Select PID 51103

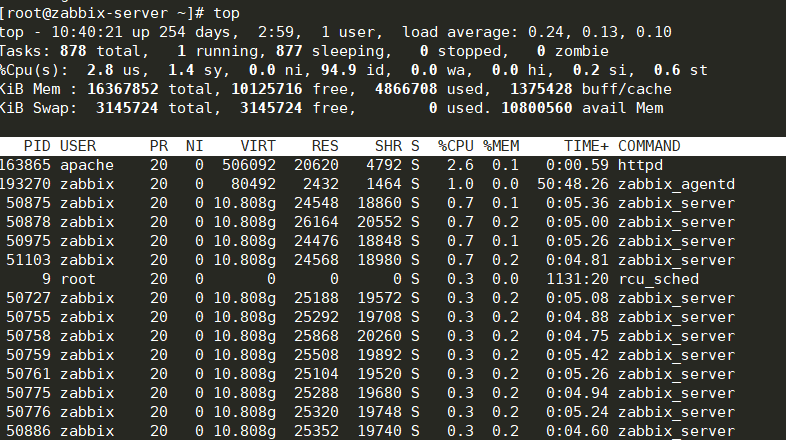(x=29, y=261)
